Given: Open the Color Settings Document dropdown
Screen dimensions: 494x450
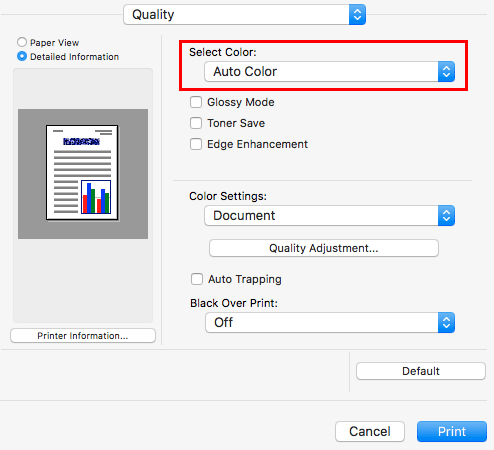Looking at the screenshot, I should pos(329,215).
